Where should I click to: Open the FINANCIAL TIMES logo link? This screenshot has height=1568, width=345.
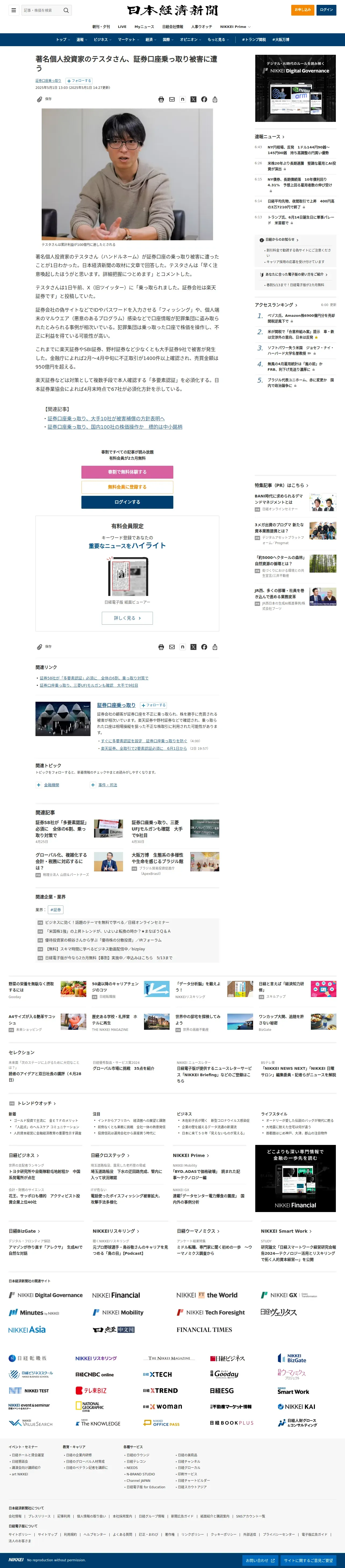coord(204,1330)
